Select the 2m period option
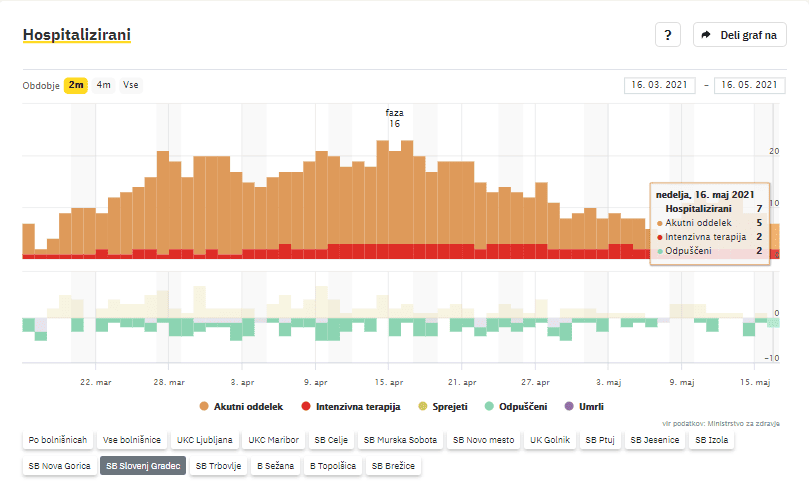 76,85
